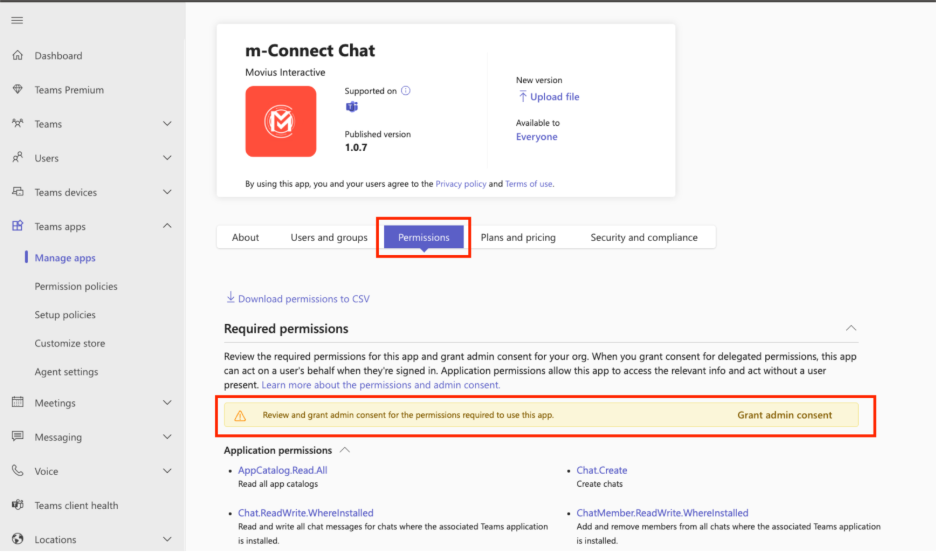
Task: Switch to the About tab
Action: [x=245, y=237]
